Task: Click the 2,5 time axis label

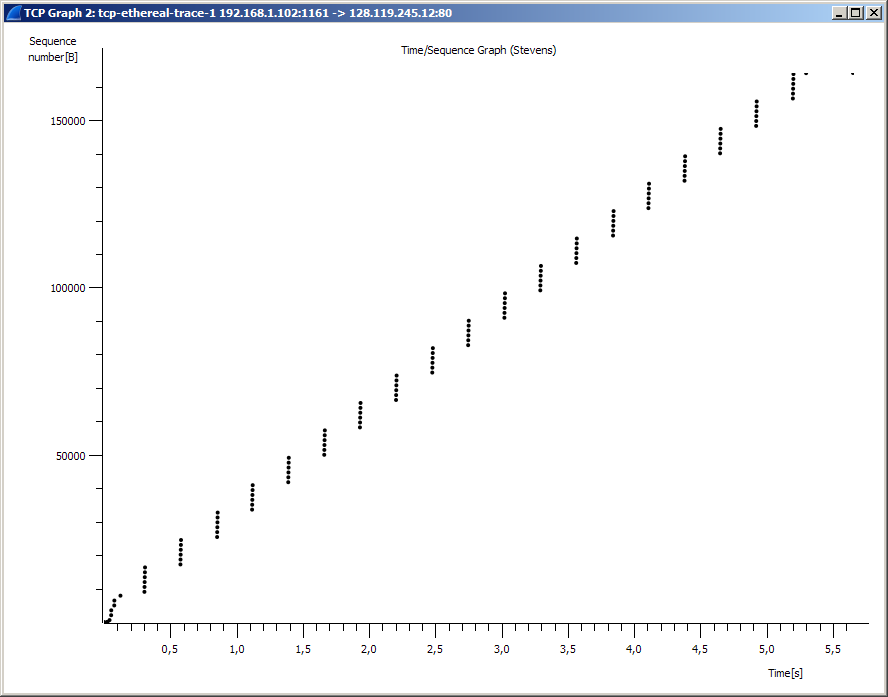Action: click(x=435, y=649)
